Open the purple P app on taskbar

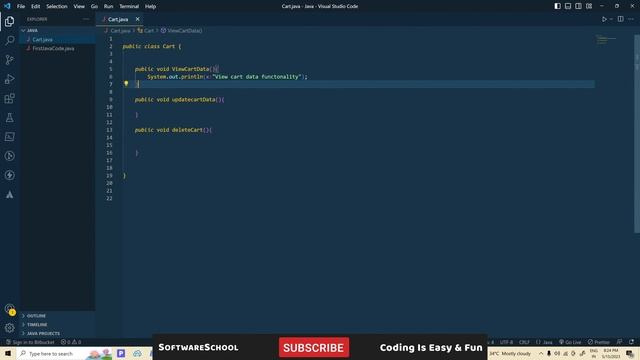(x=121, y=353)
